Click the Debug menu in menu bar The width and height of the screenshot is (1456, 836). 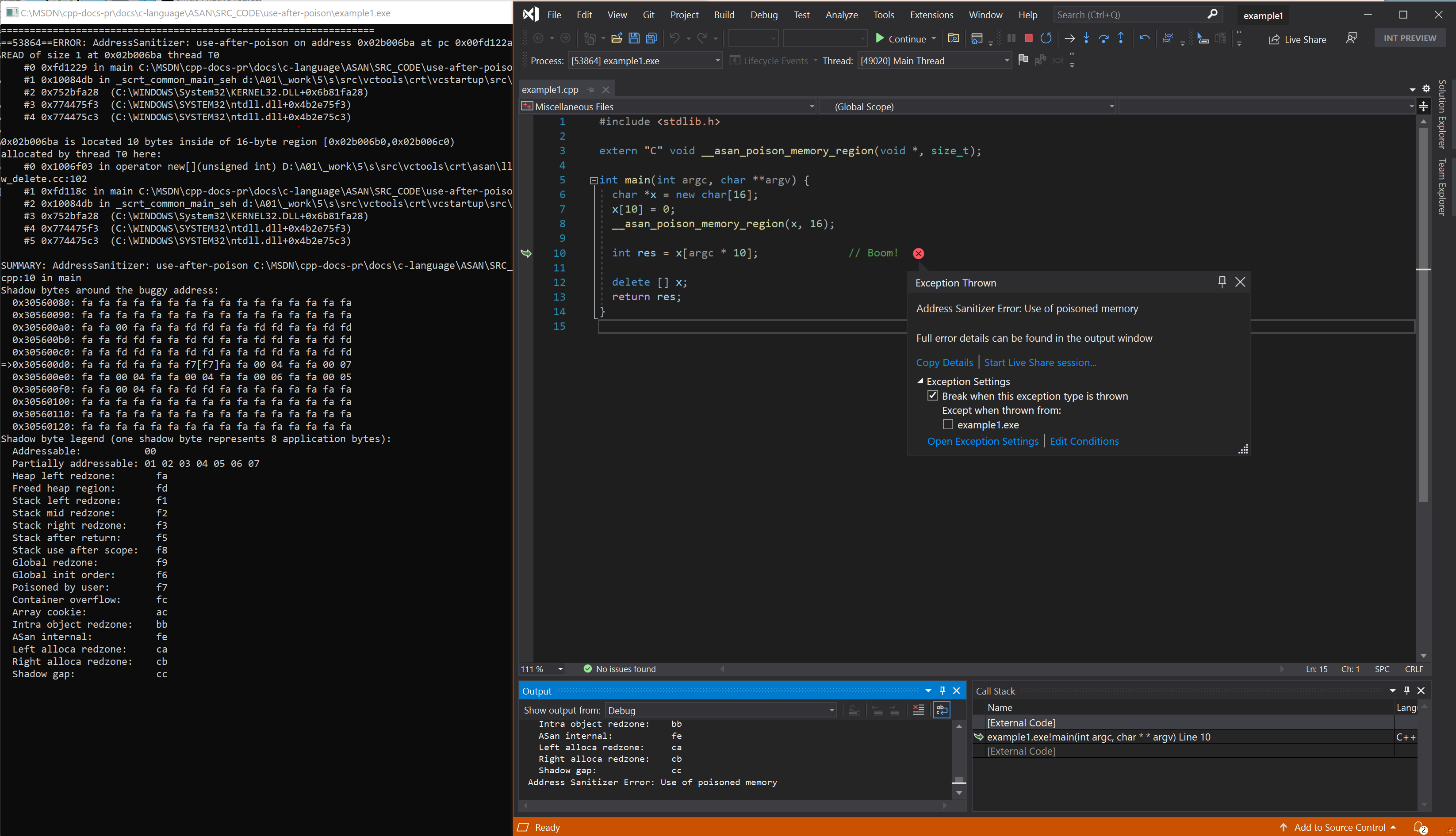tap(764, 14)
